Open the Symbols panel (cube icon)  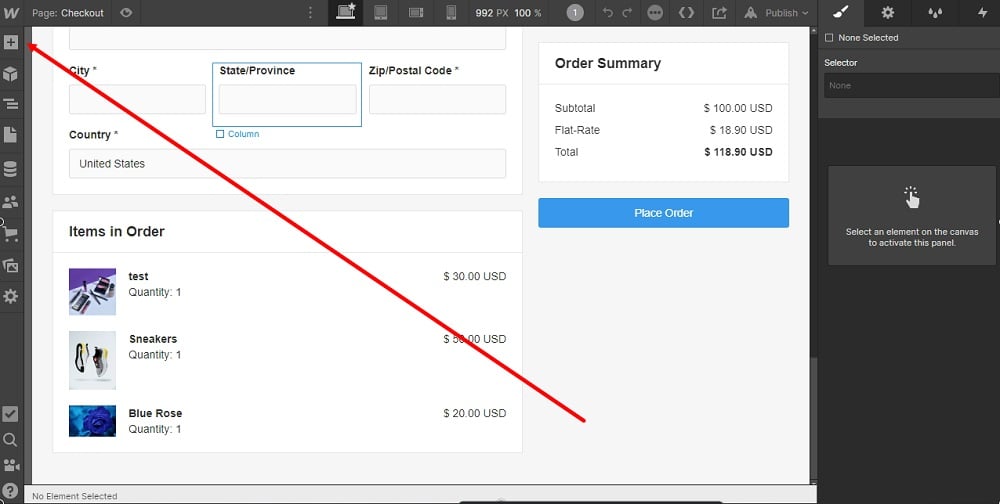(x=10, y=74)
